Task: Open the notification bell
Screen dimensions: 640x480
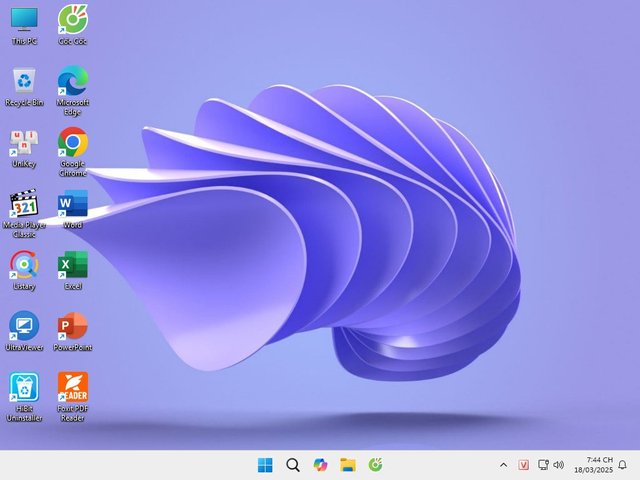Action: 622,465
